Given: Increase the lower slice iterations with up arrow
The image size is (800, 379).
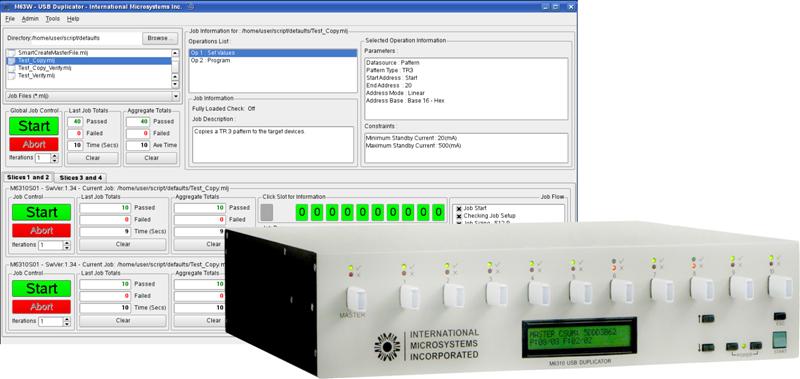Looking at the screenshot, I should tap(66, 319).
